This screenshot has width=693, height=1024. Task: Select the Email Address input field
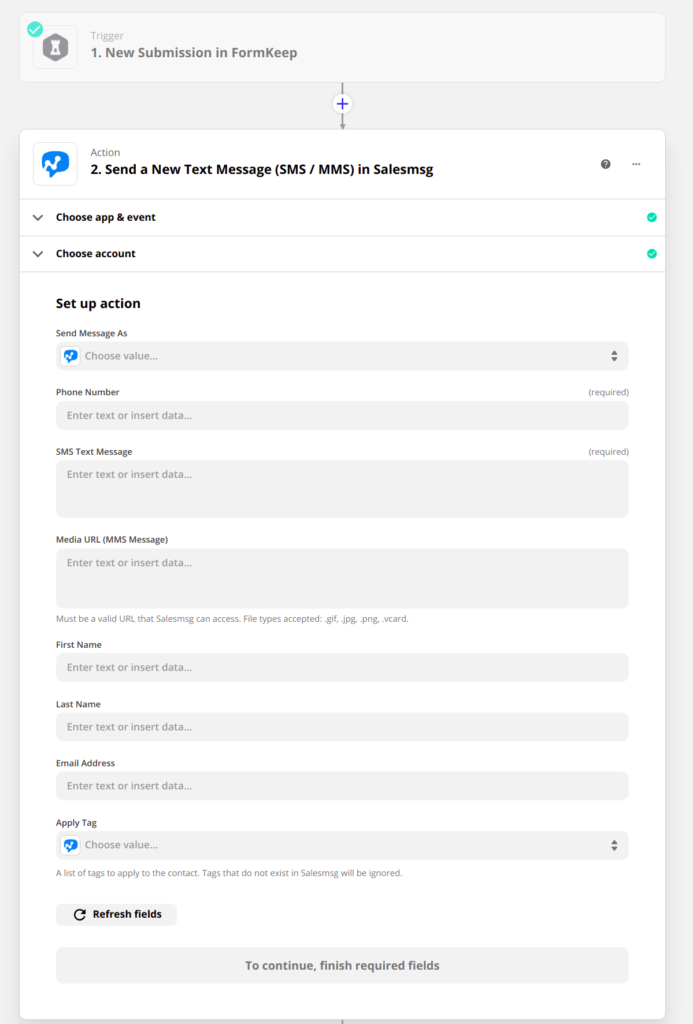[342, 785]
